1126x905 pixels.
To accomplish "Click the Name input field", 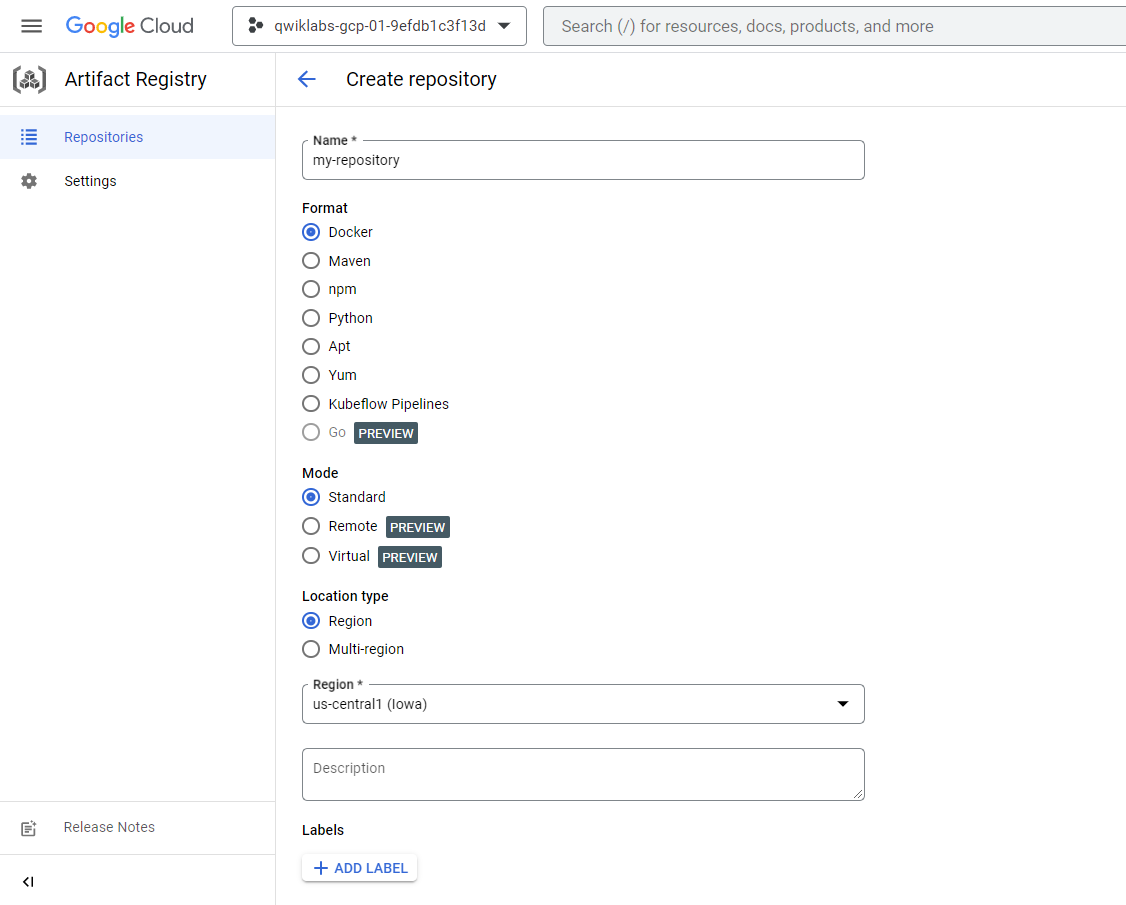I will point(583,160).
